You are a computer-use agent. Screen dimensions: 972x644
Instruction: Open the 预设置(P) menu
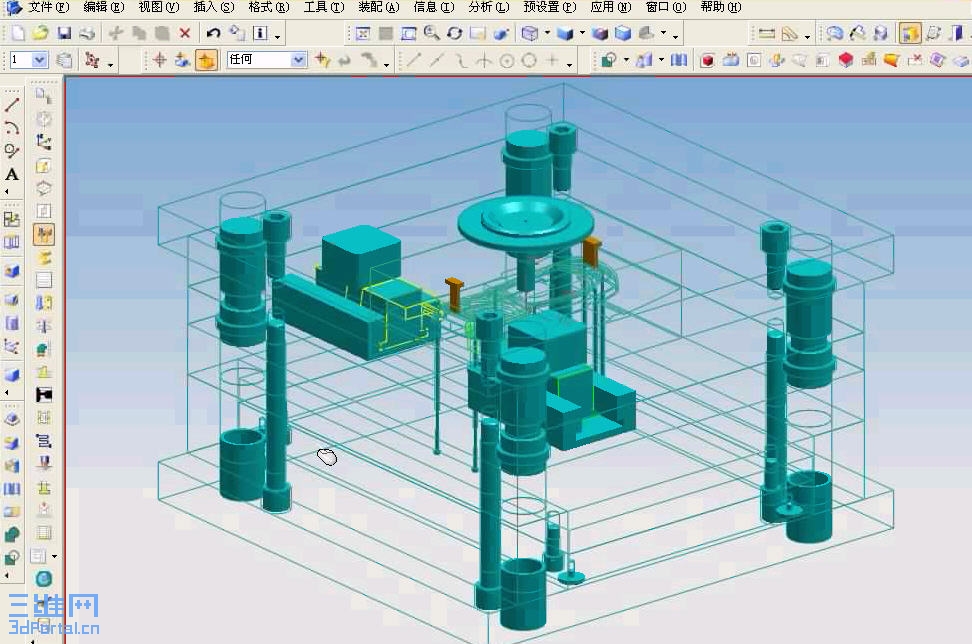(x=549, y=7)
